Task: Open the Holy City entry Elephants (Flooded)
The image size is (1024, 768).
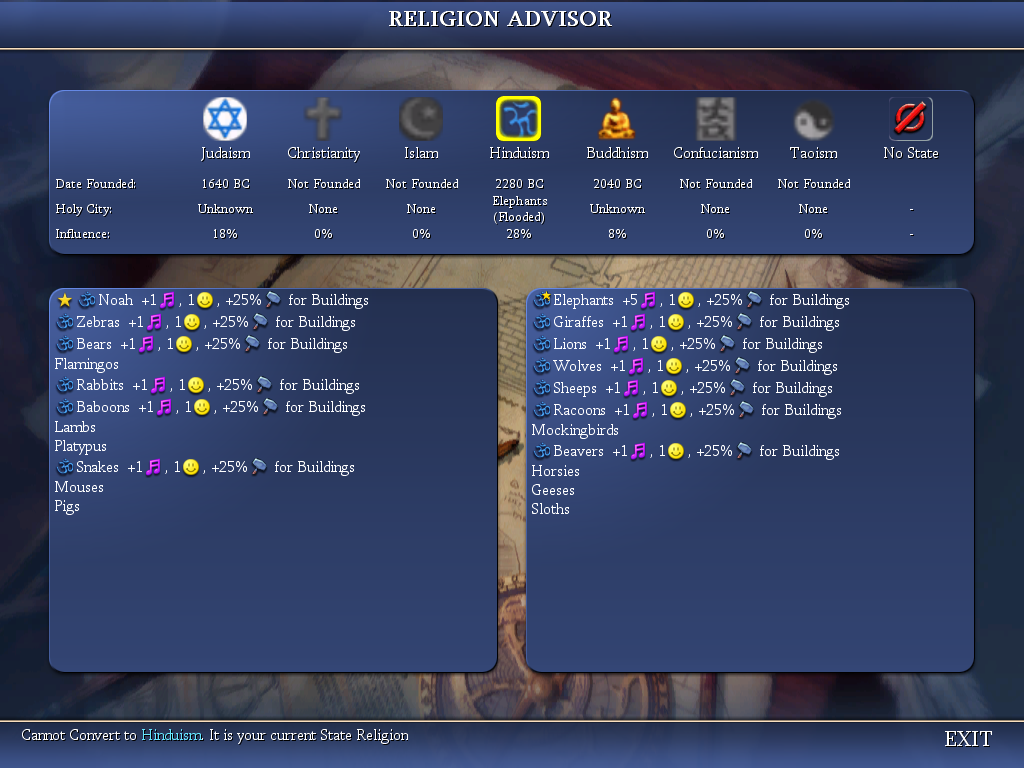Action: coord(519,208)
